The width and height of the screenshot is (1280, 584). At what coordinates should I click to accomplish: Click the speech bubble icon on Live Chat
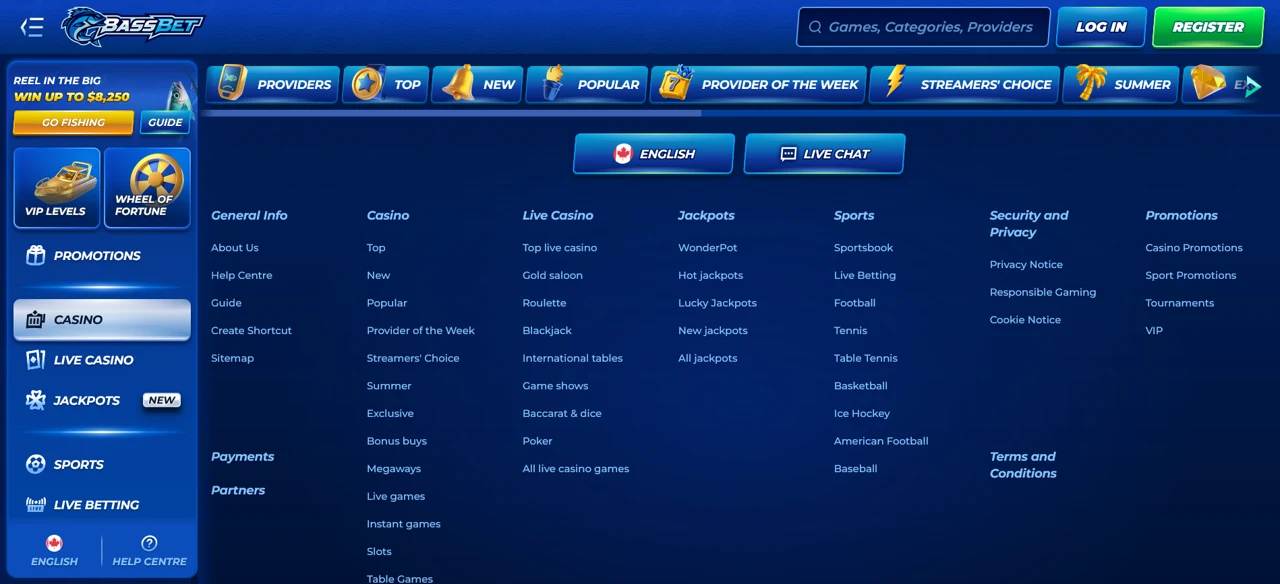788,154
